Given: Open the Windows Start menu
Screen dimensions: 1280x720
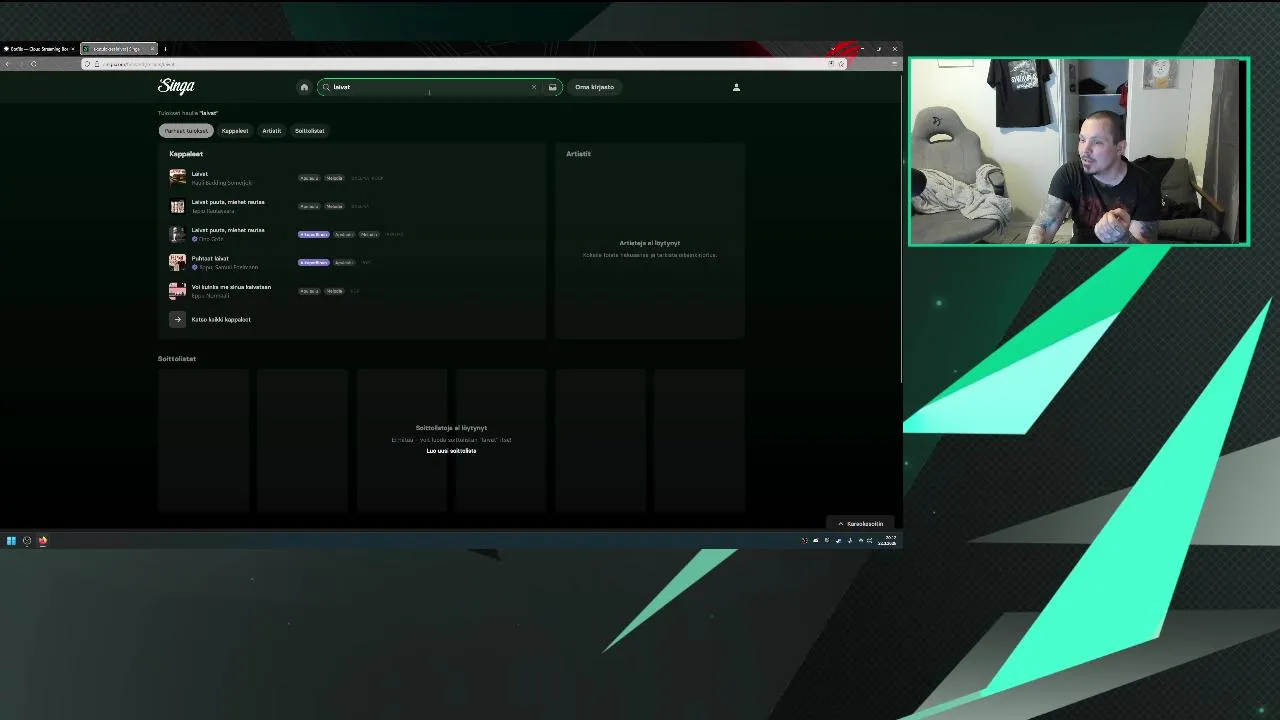Looking at the screenshot, I should point(11,541).
